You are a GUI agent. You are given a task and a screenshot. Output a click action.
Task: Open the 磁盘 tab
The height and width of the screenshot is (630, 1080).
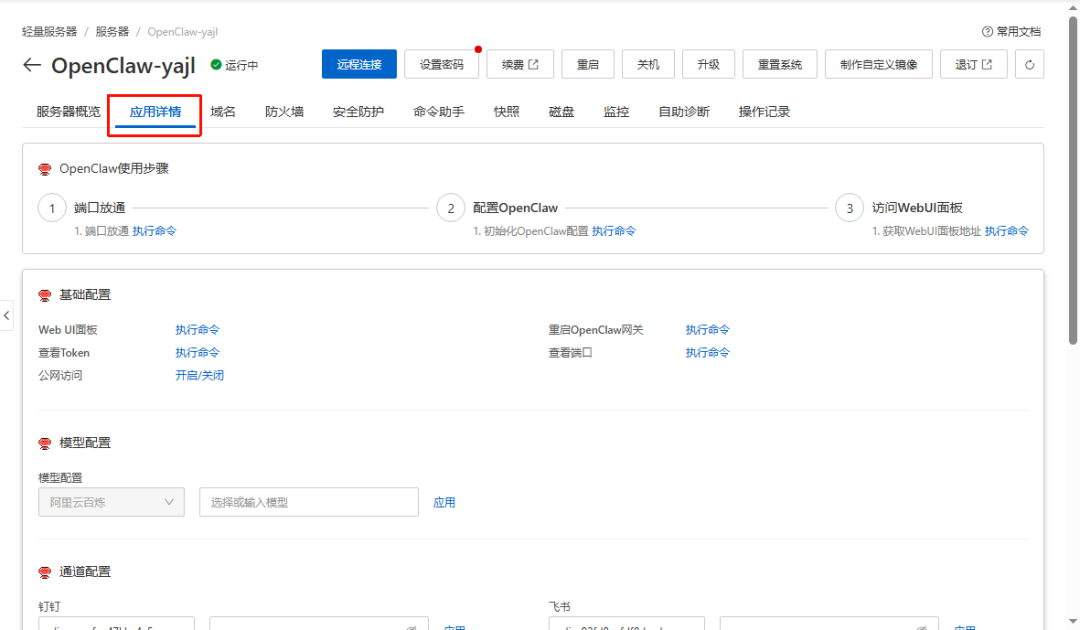point(561,112)
